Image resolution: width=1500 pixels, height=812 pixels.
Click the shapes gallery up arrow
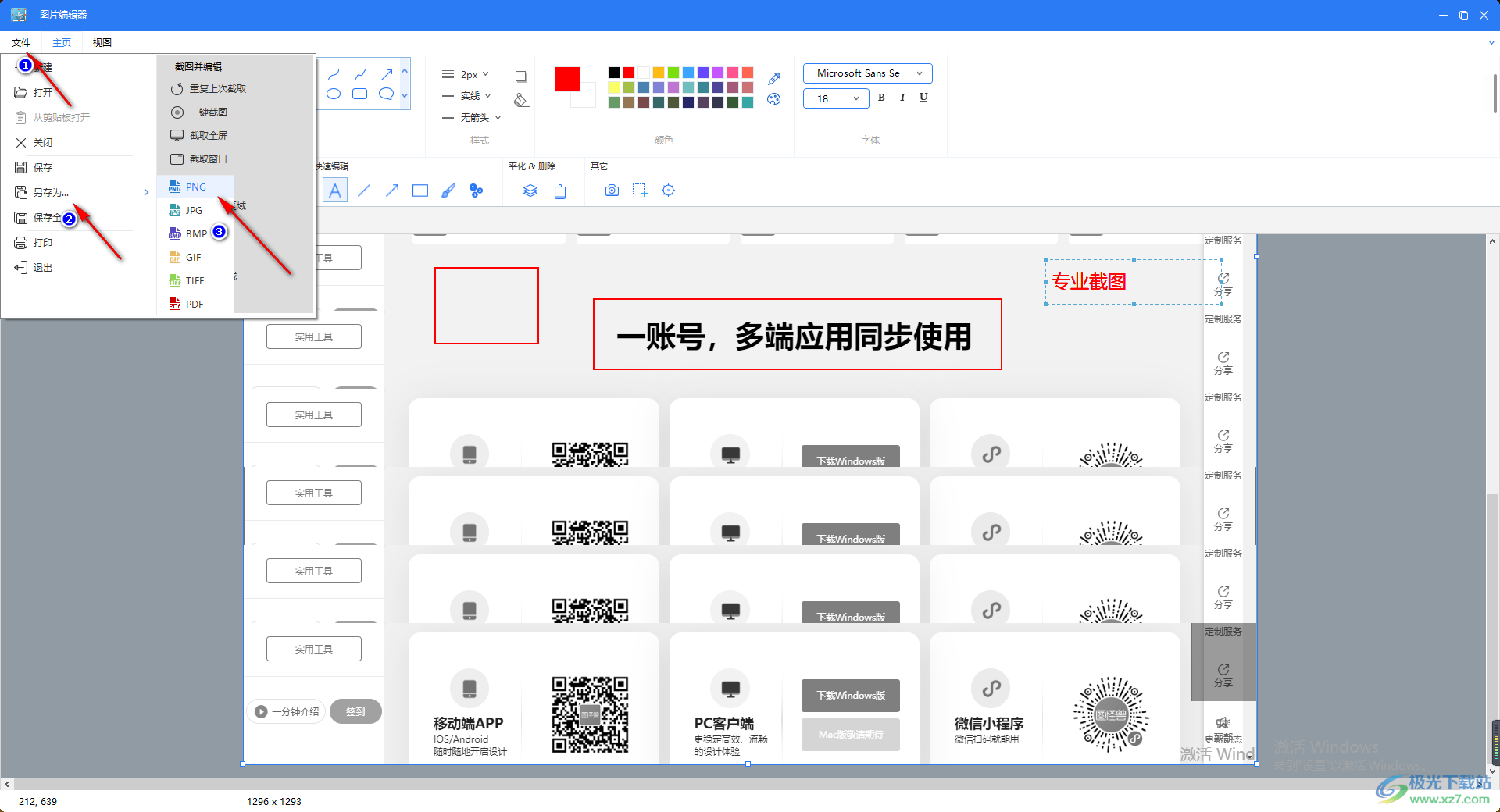[x=405, y=71]
